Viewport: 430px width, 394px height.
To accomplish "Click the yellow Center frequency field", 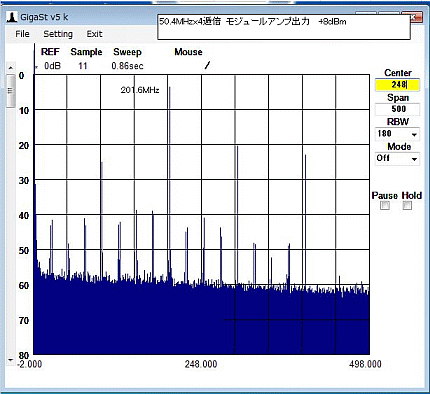I will click(x=397, y=85).
